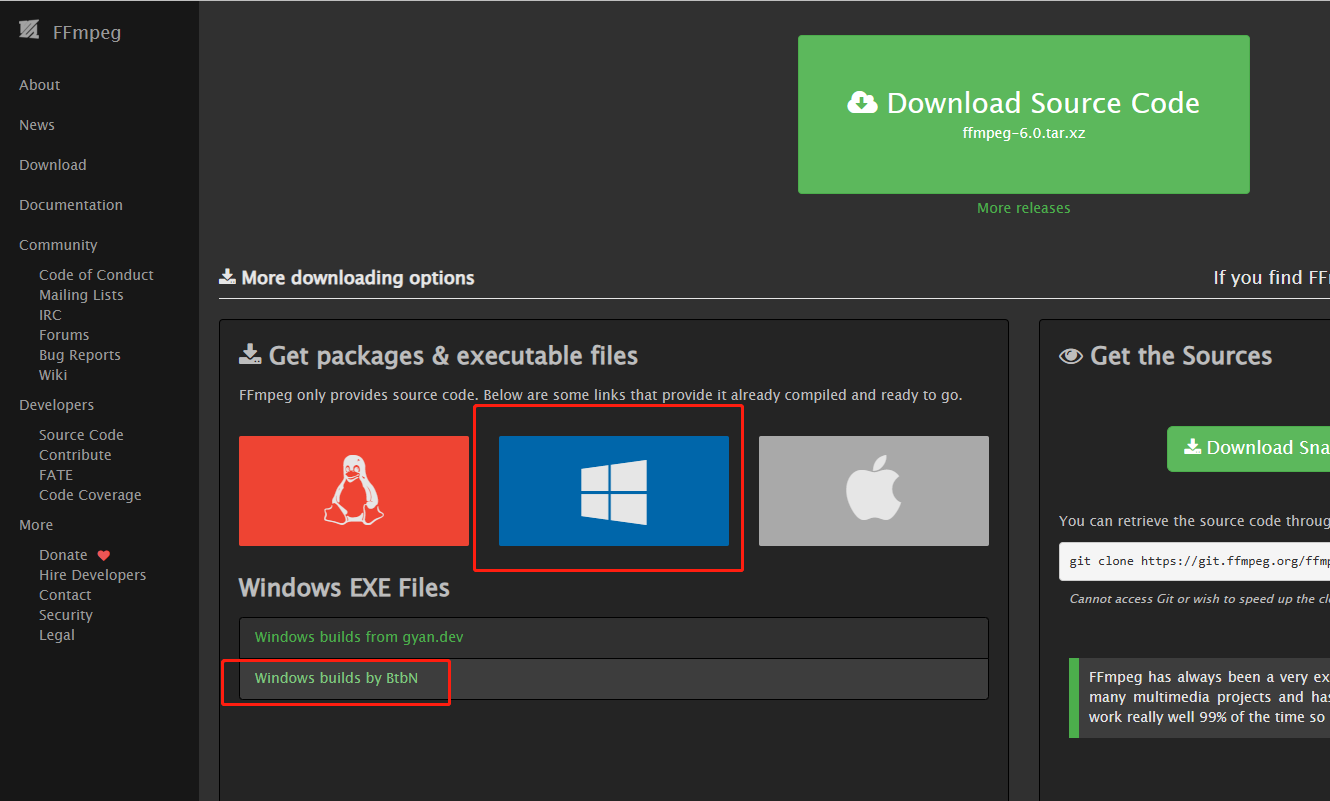This screenshot has height=801, width=1330.
Task: Open the Security link
Action: (66, 615)
